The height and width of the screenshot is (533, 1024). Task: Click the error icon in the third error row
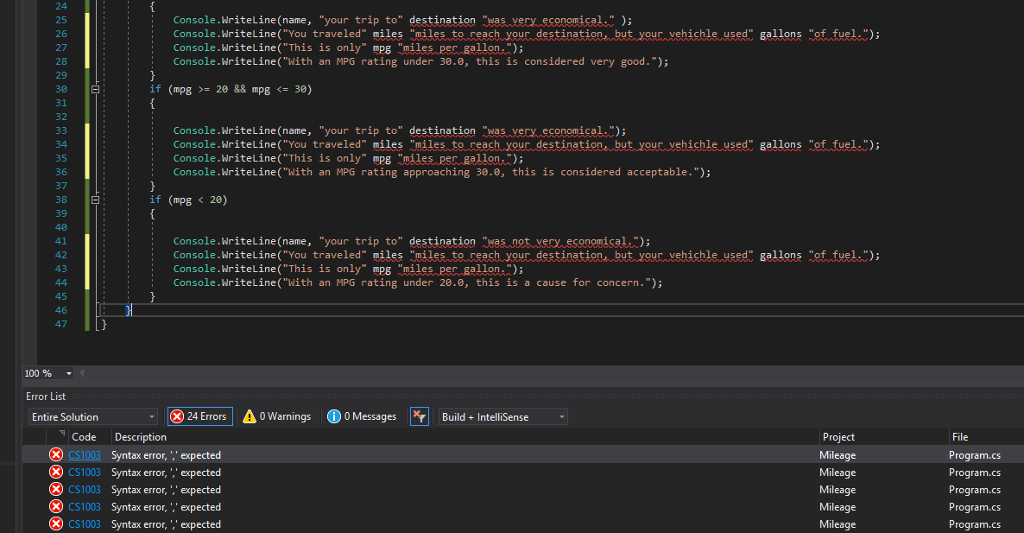(x=56, y=490)
